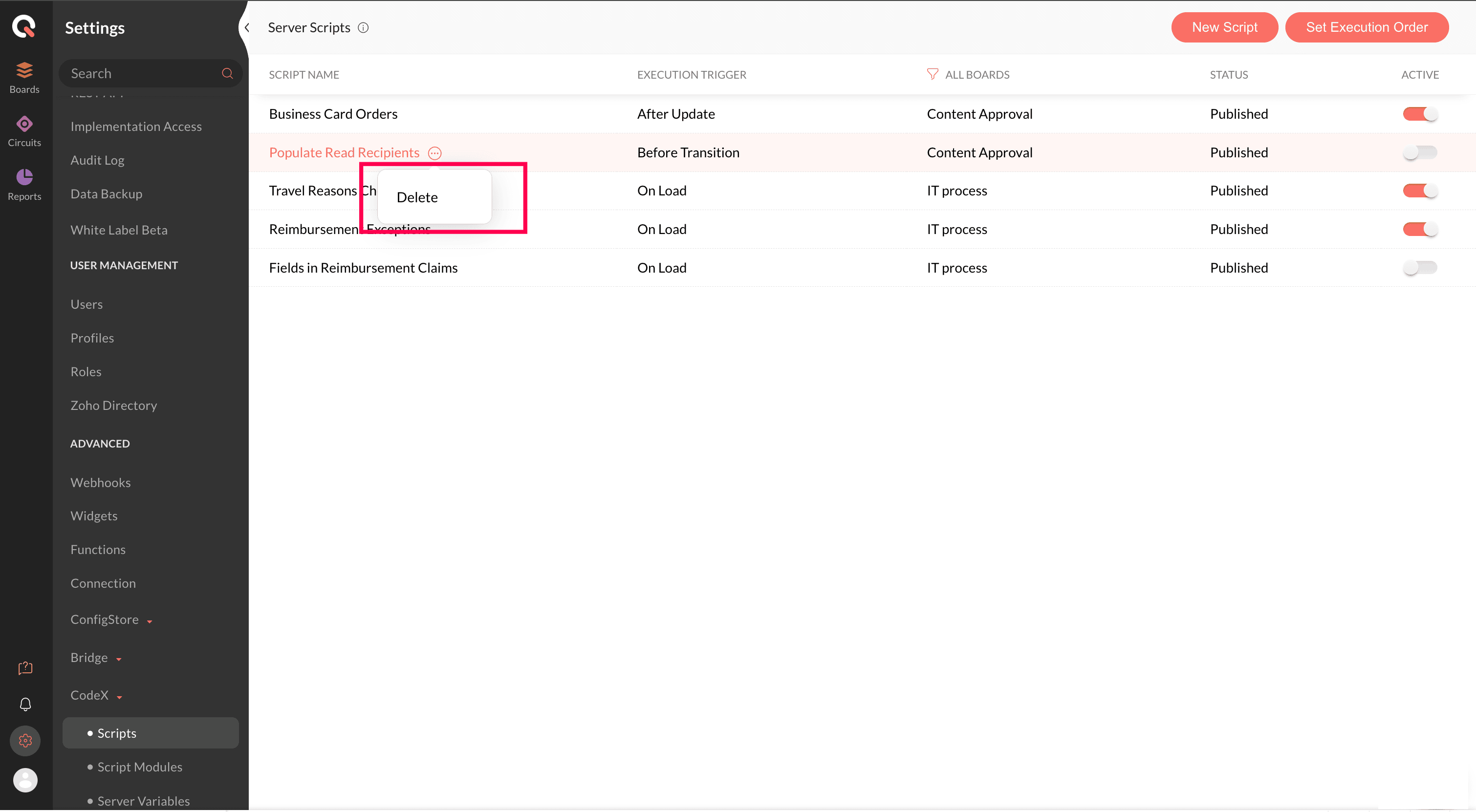Open Populate Read Recipients script
The height and width of the screenshot is (812, 1476).
pos(344,152)
